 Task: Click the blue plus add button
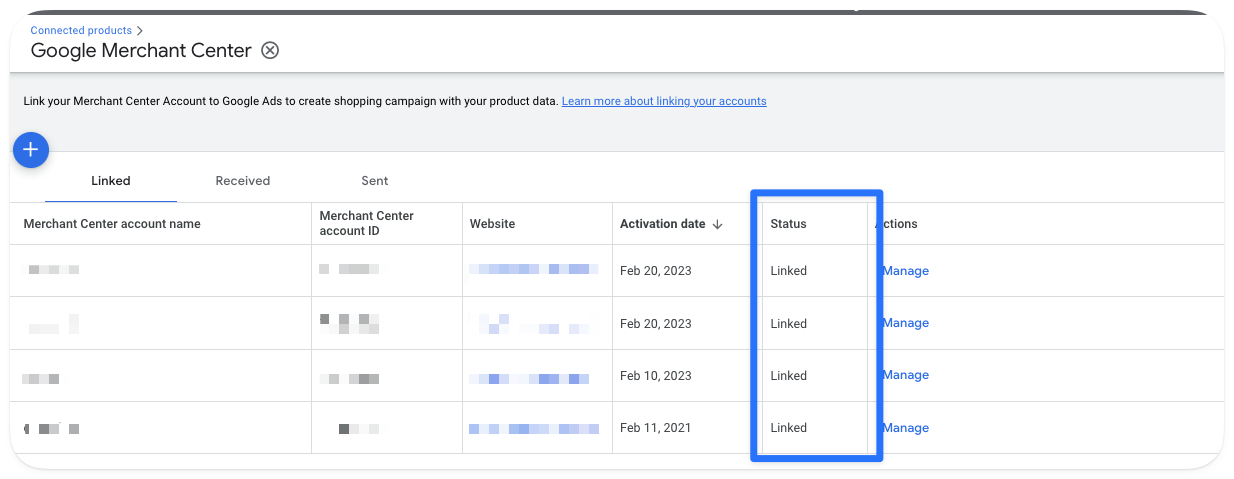[31, 150]
